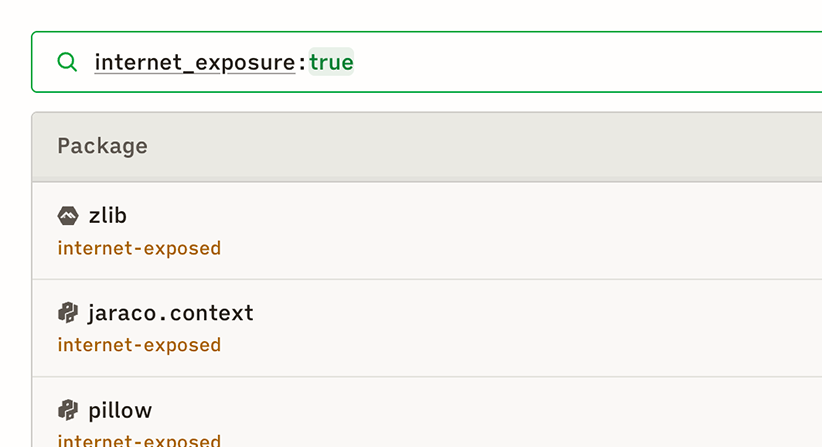Image resolution: width=822 pixels, height=447 pixels.
Task: Click the Python icon beside pillow
Action: click(68, 410)
